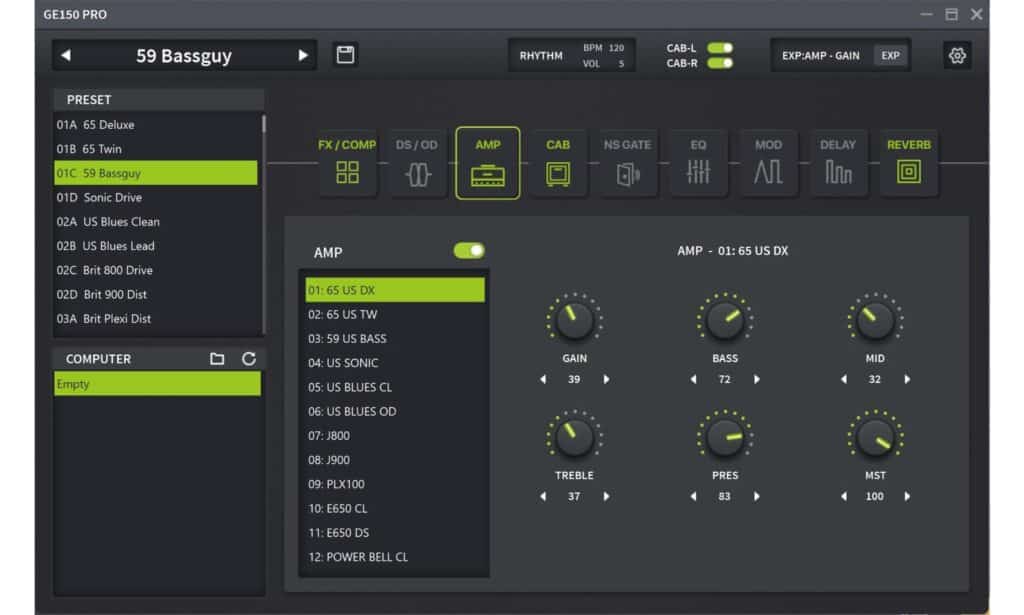This screenshot has height=615, width=1024.
Task: Increase the GAIN value
Action: pos(606,379)
